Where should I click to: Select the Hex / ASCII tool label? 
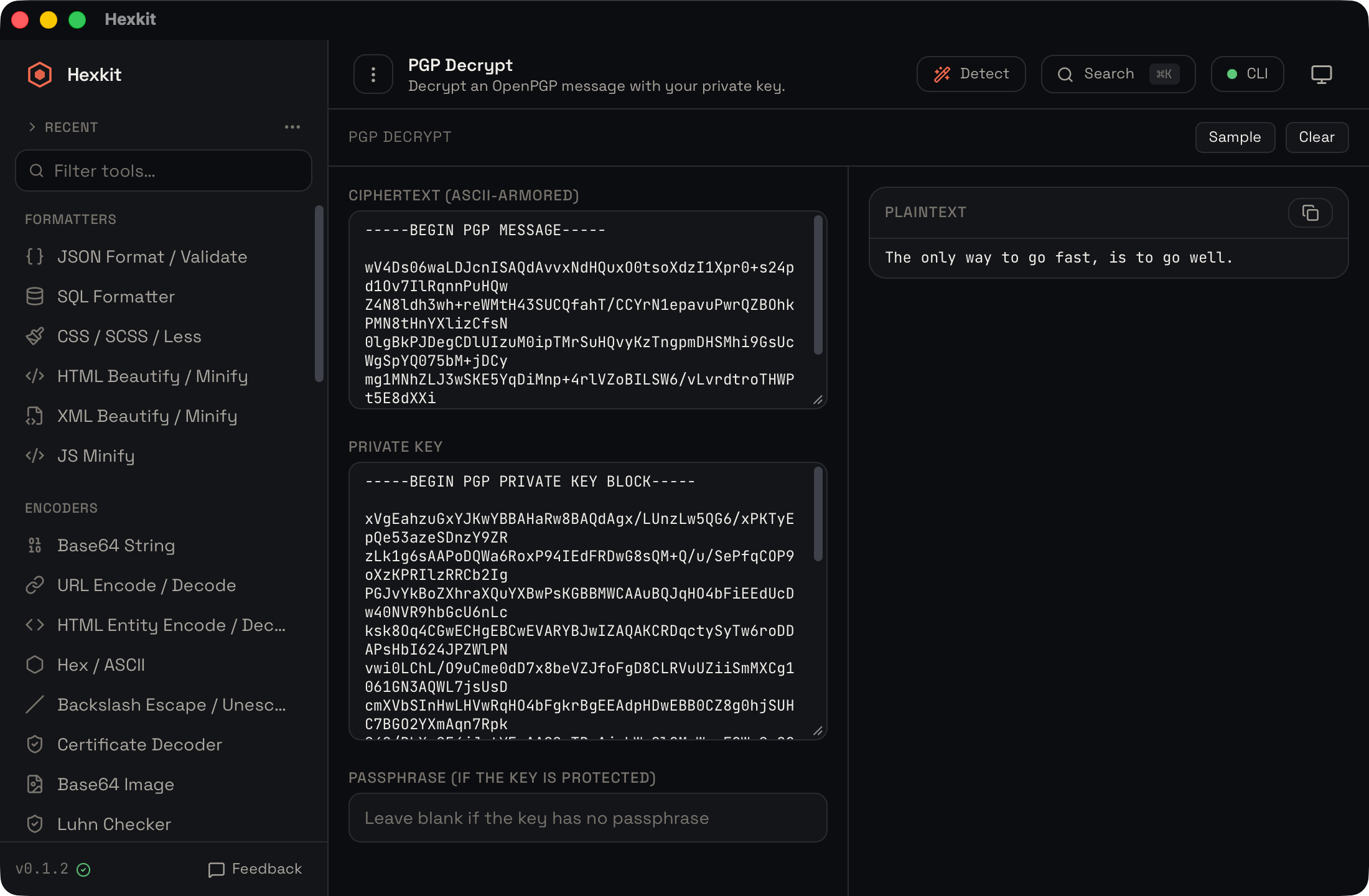point(101,665)
